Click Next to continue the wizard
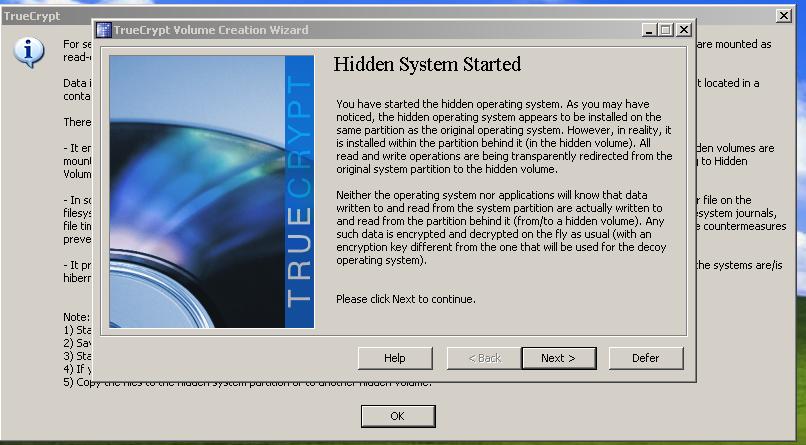This screenshot has height=445, width=806. click(x=559, y=358)
